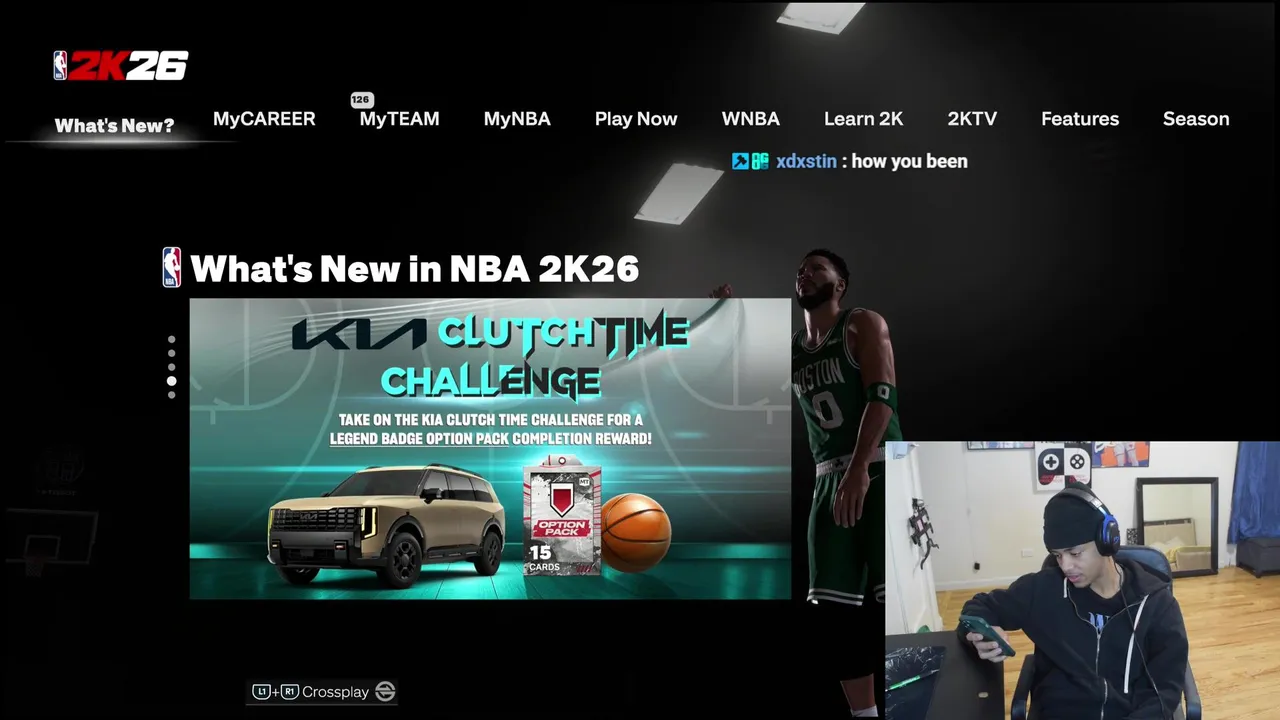Select the Learn 2K tab
Screen dimensions: 1280x720
[863, 119]
